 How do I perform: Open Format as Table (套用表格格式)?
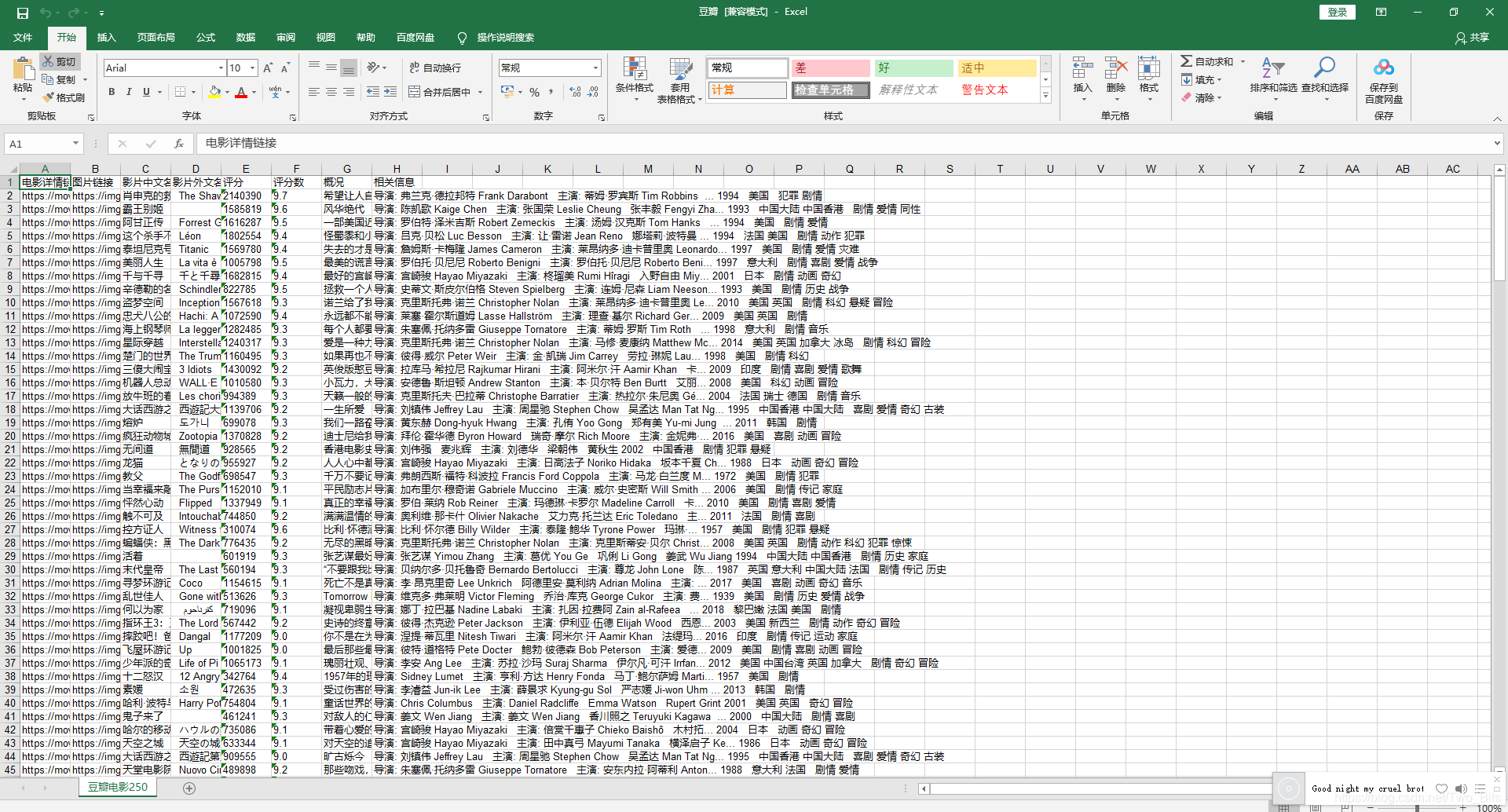679,79
